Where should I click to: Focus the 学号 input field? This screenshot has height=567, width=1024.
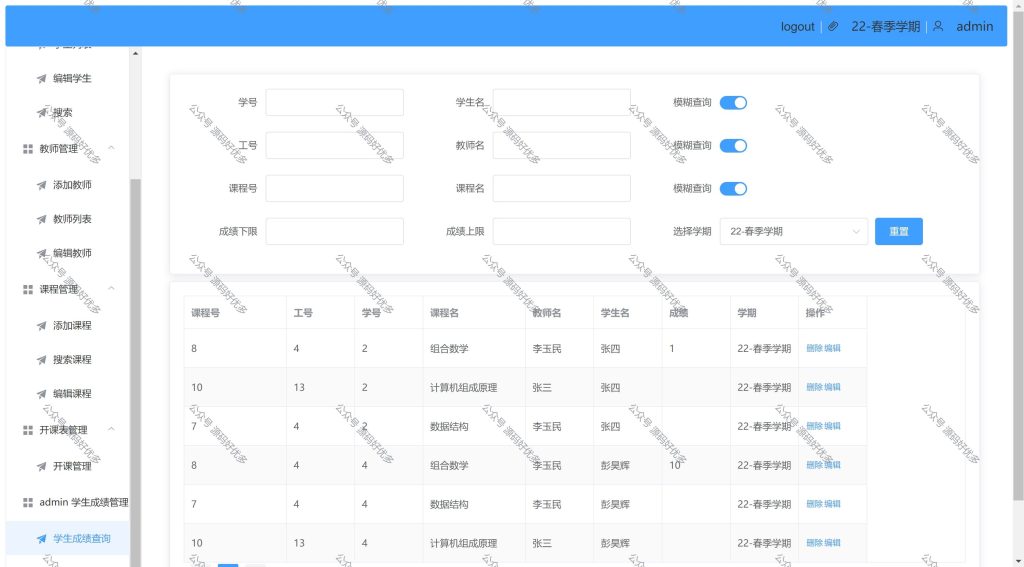click(334, 103)
